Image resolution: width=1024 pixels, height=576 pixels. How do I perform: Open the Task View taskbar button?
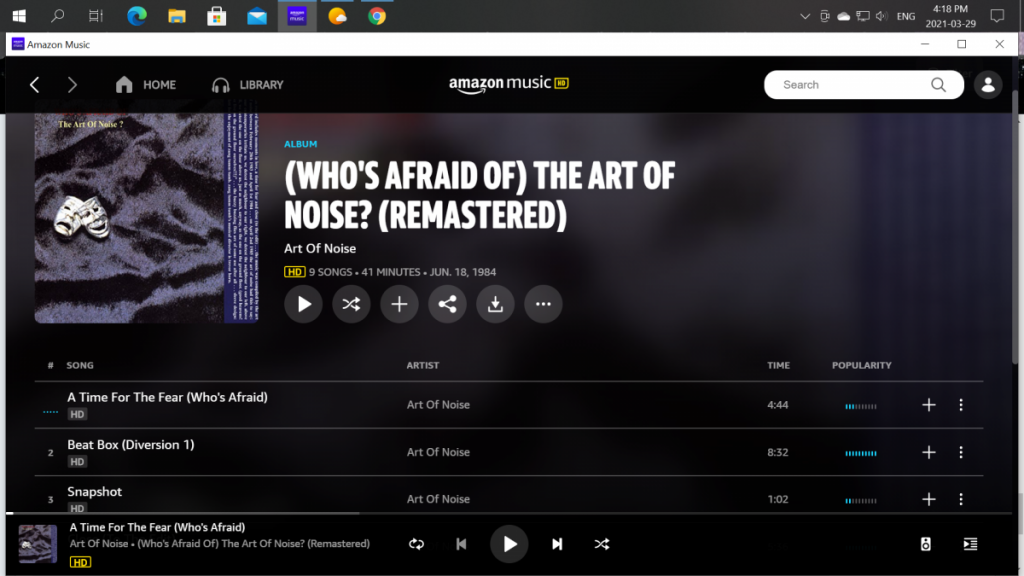coord(96,16)
